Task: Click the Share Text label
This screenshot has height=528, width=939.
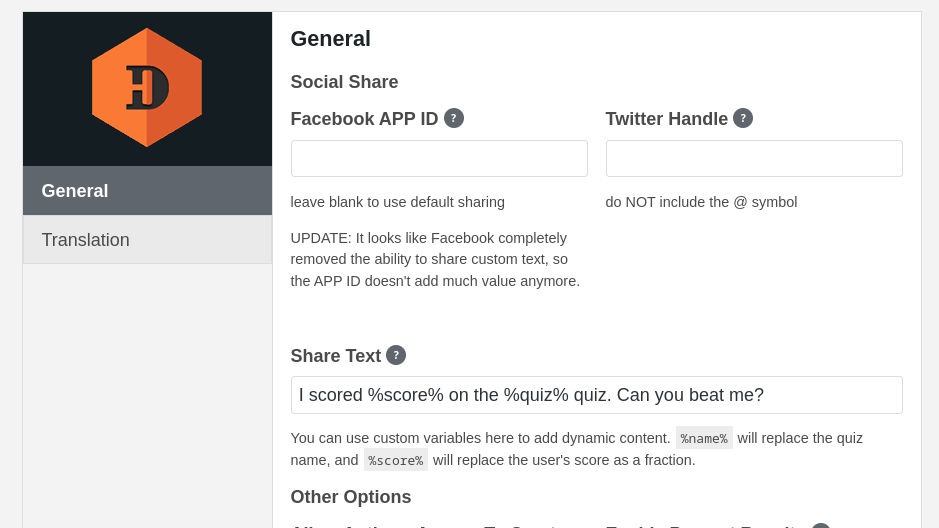Action: click(x=335, y=356)
